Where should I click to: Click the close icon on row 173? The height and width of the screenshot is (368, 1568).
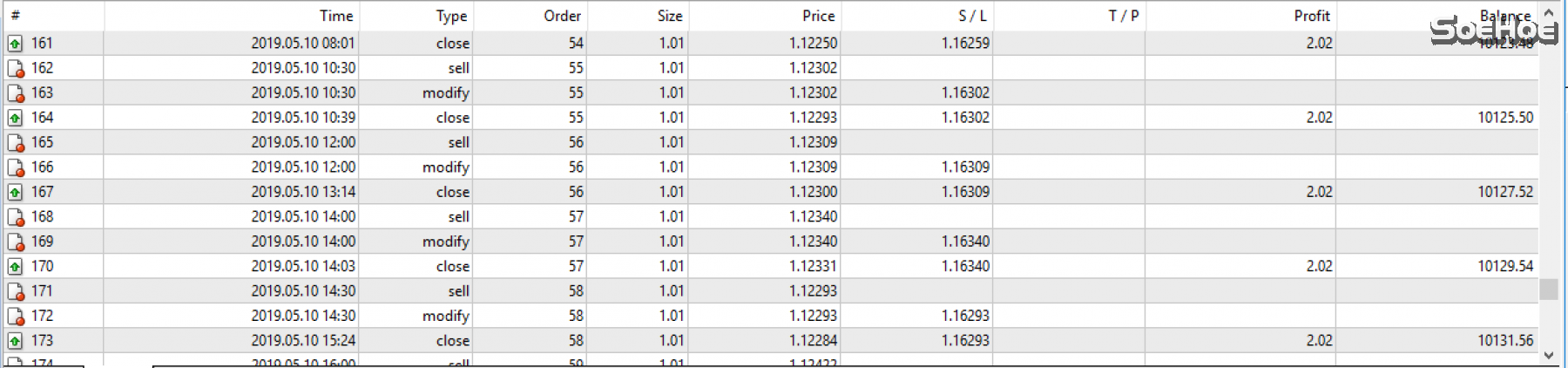pos(15,341)
